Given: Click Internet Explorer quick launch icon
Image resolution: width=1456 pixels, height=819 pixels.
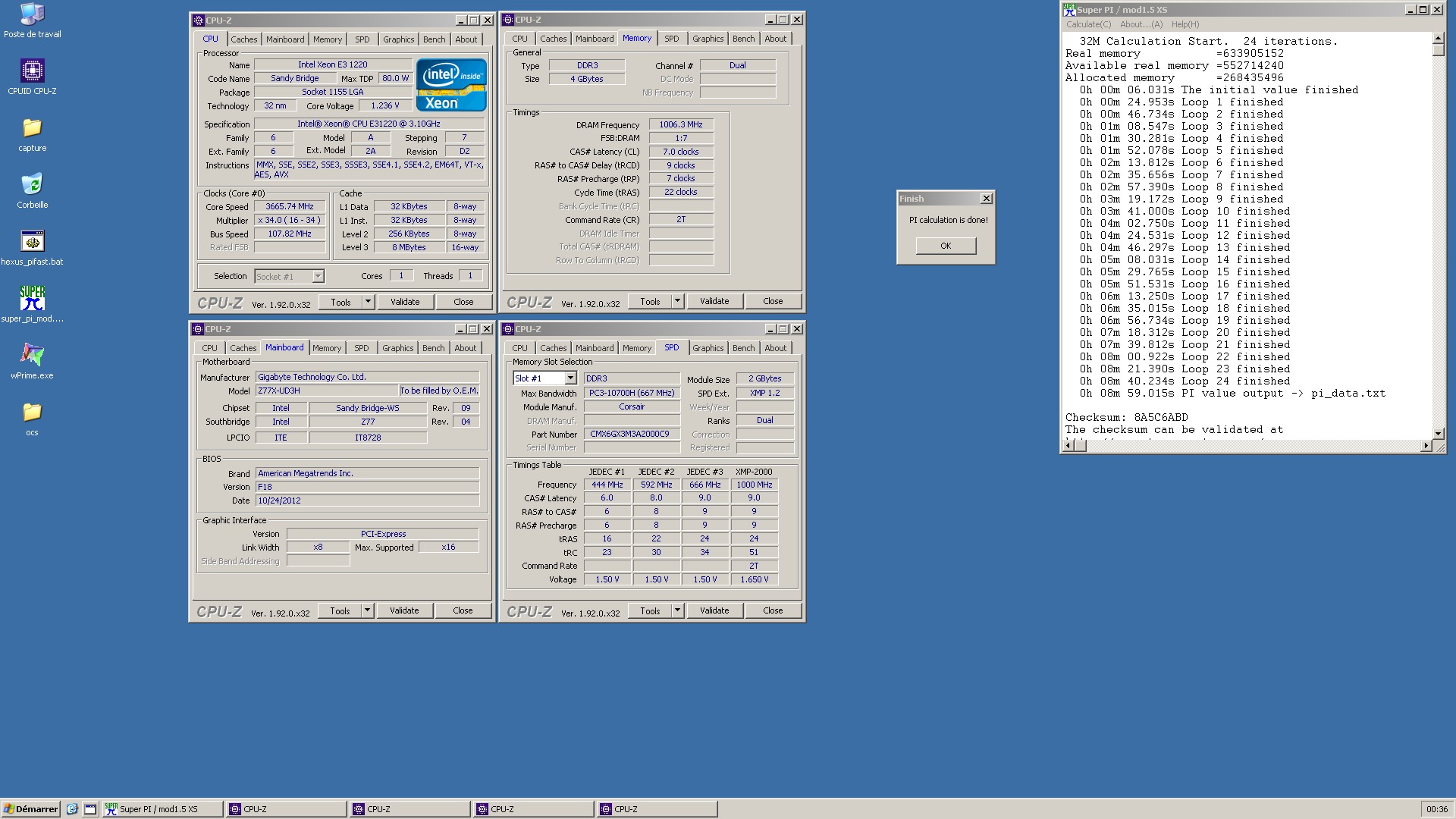Looking at the screenshot, I should (72, 809).
